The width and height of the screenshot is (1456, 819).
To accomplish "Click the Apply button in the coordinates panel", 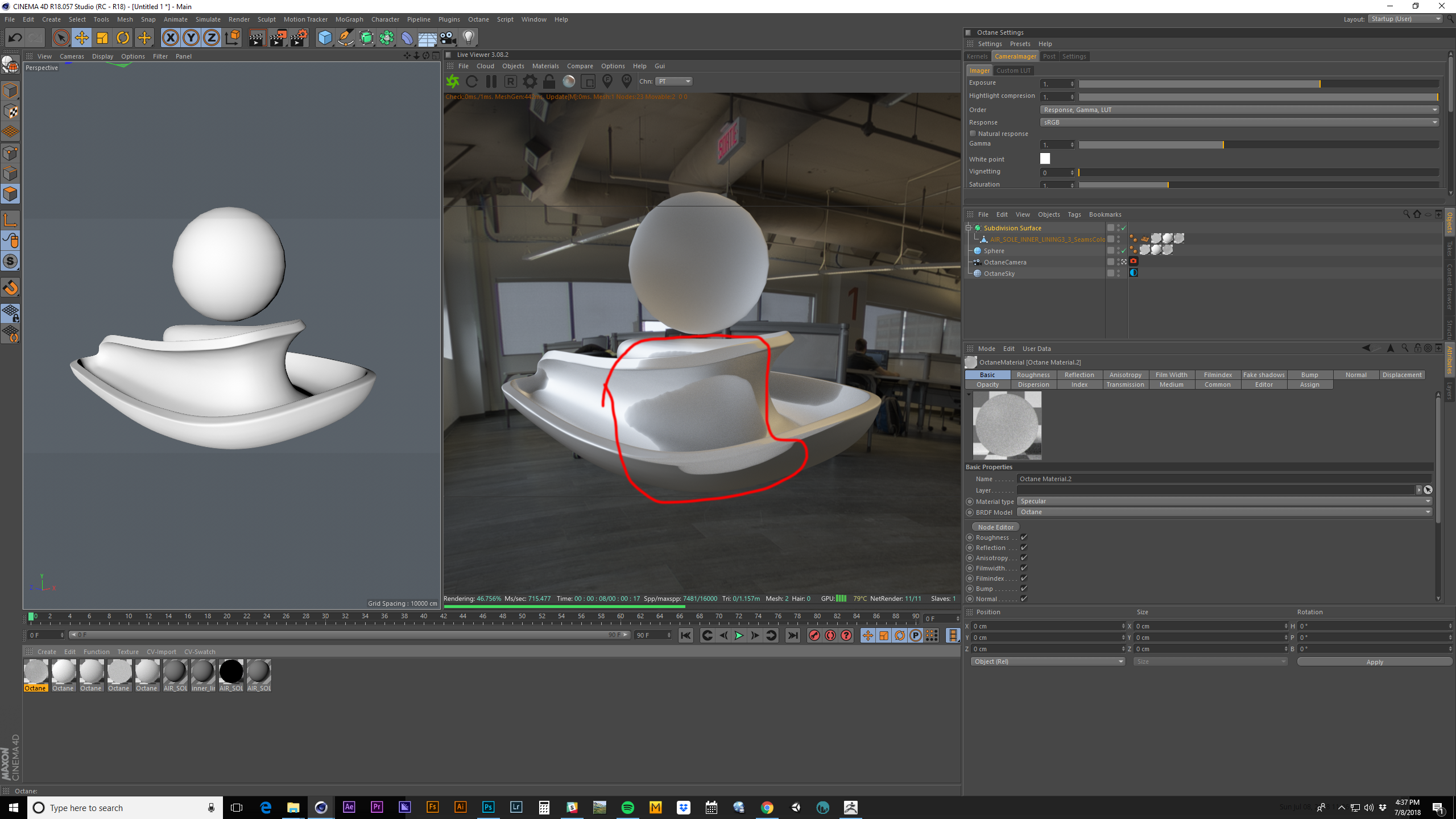I will click(x=1374, y=661).
